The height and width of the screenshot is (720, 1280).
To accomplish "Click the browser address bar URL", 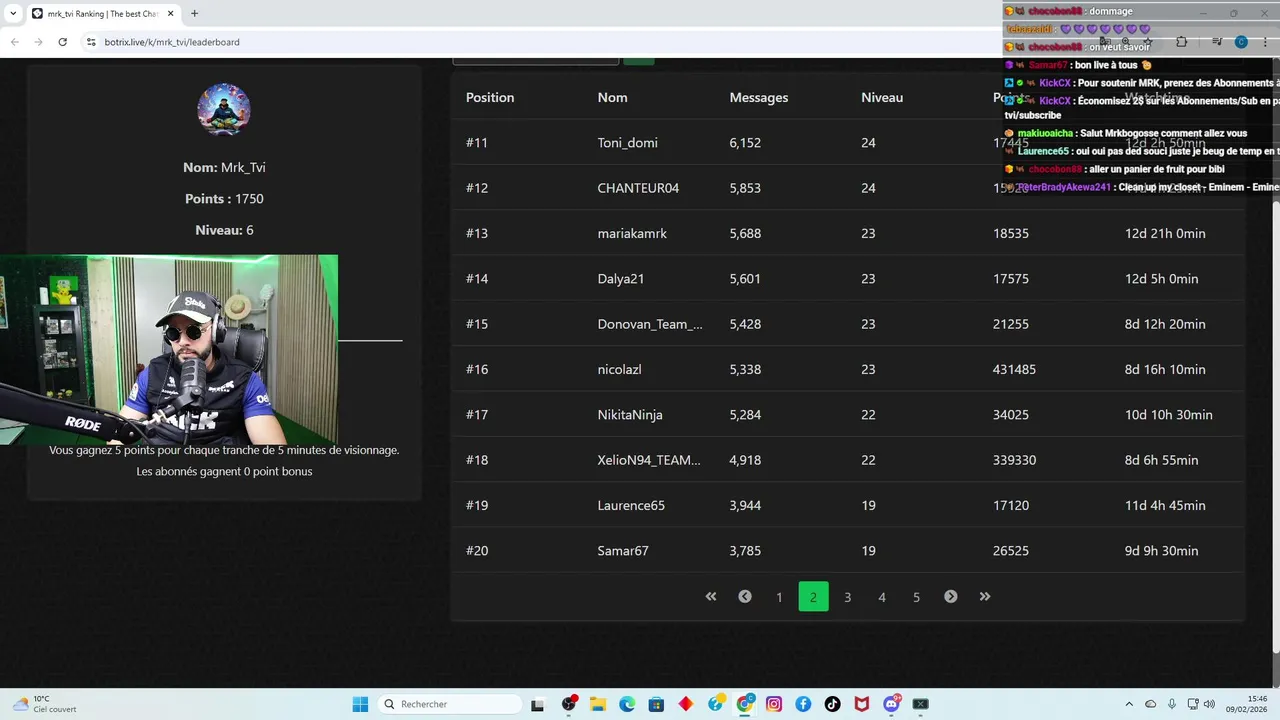I will coord(172,42).
